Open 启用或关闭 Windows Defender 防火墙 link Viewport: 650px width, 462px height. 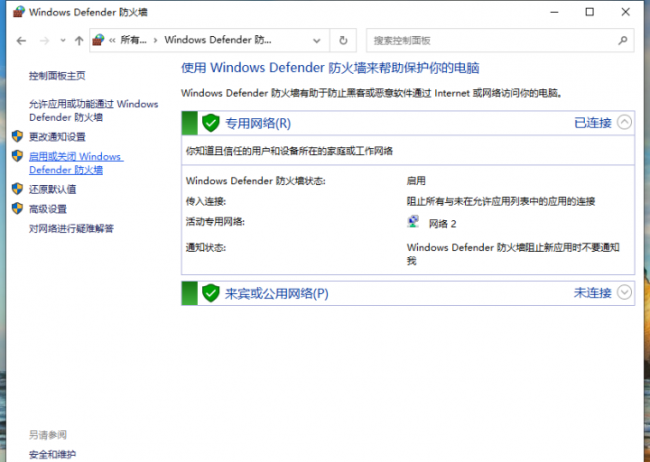click(76, 163)
